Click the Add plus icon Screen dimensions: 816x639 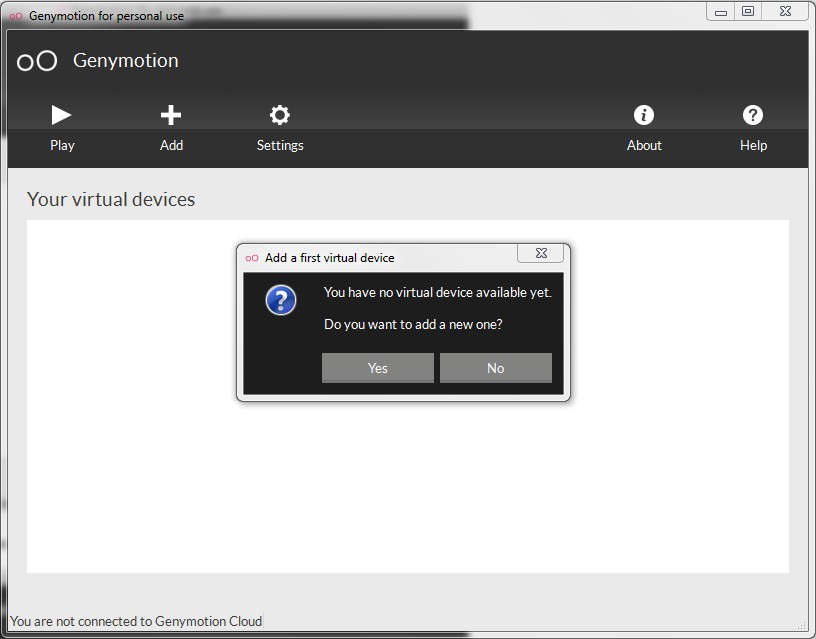point(171,115)
